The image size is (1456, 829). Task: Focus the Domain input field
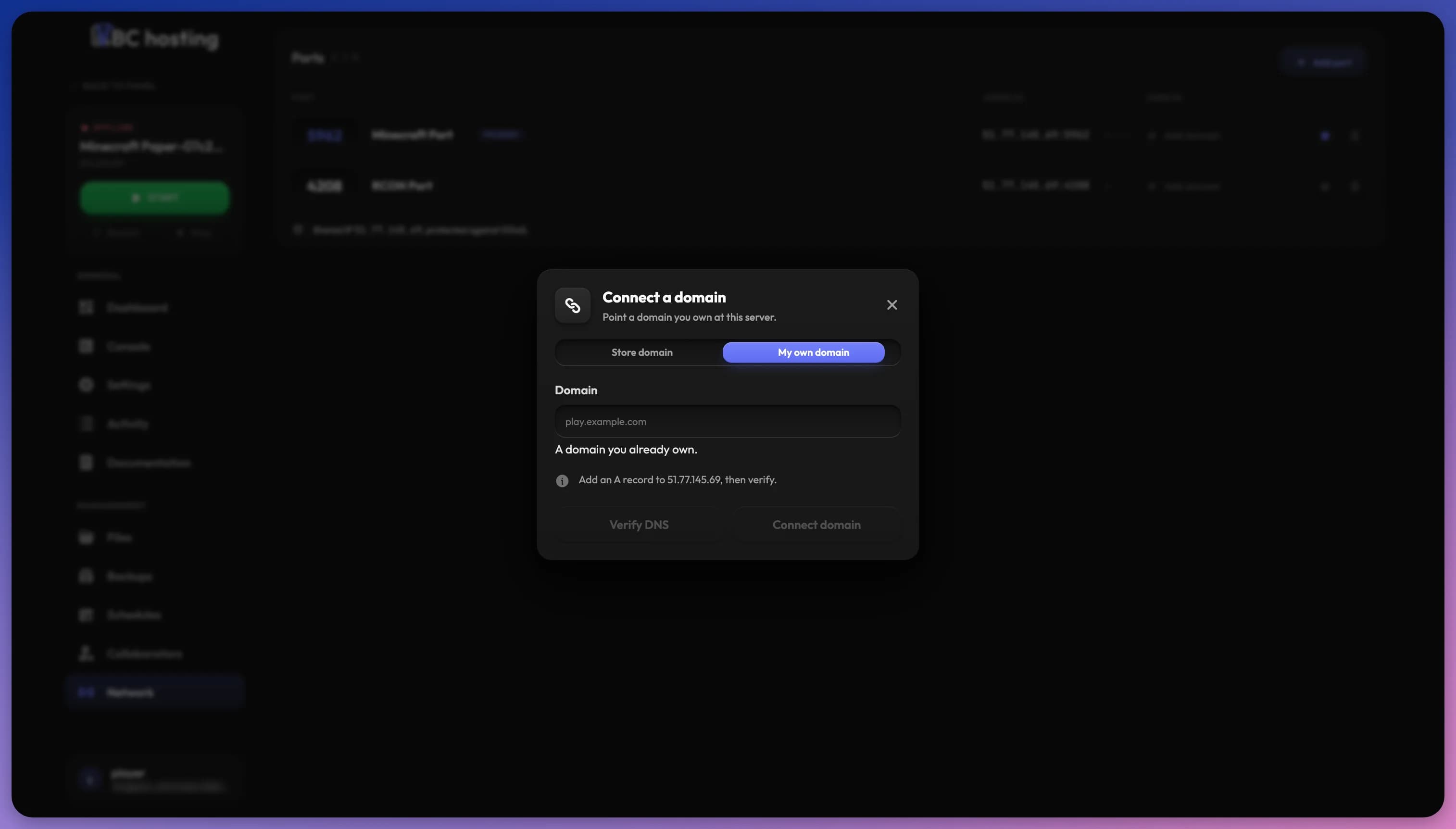[x=728, y=422]
